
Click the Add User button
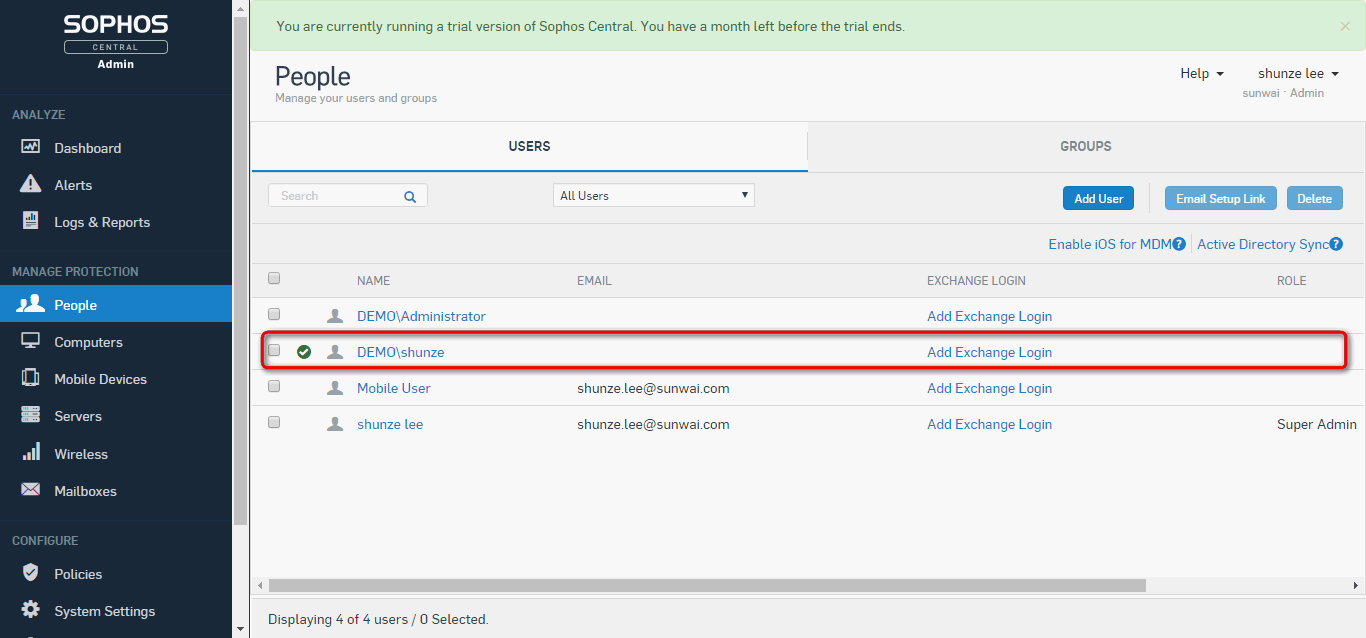pos(1099,198)
